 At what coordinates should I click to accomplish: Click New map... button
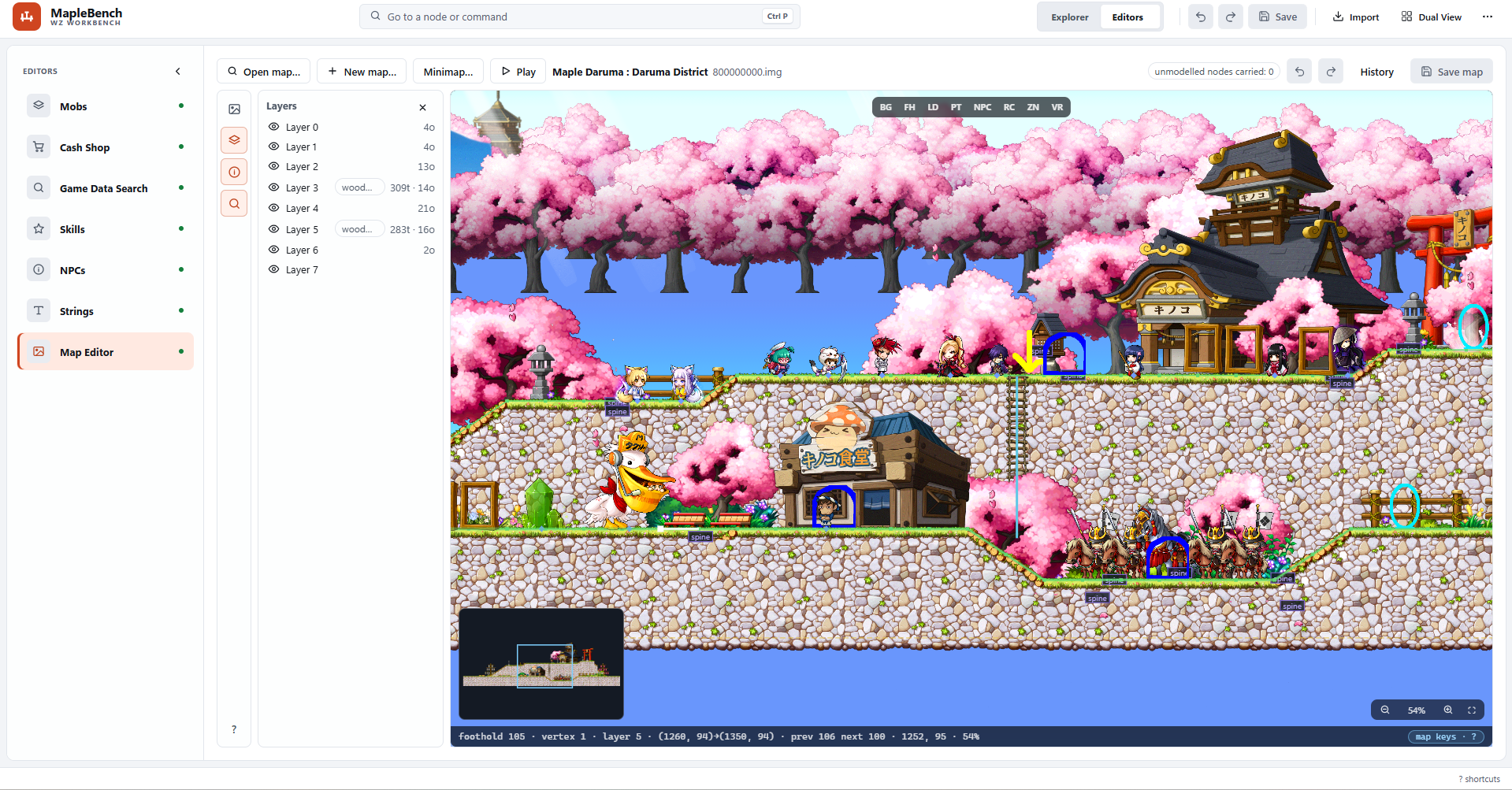[x=362, y=72]
